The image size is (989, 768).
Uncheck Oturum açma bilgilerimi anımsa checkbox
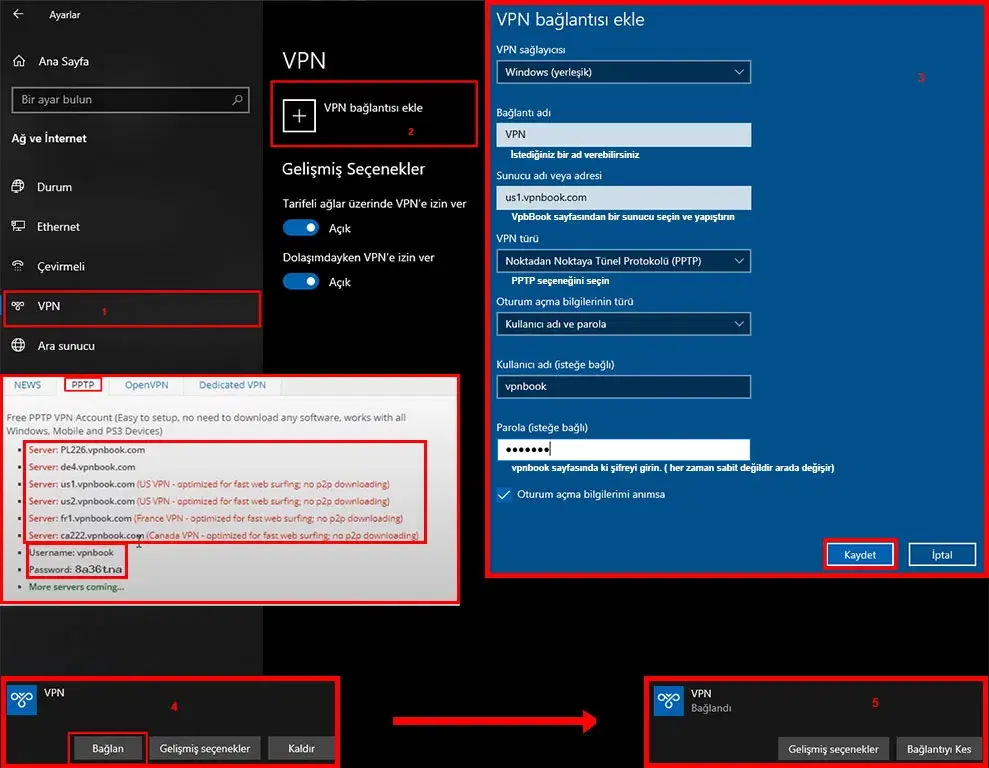(x=503, y=494)
